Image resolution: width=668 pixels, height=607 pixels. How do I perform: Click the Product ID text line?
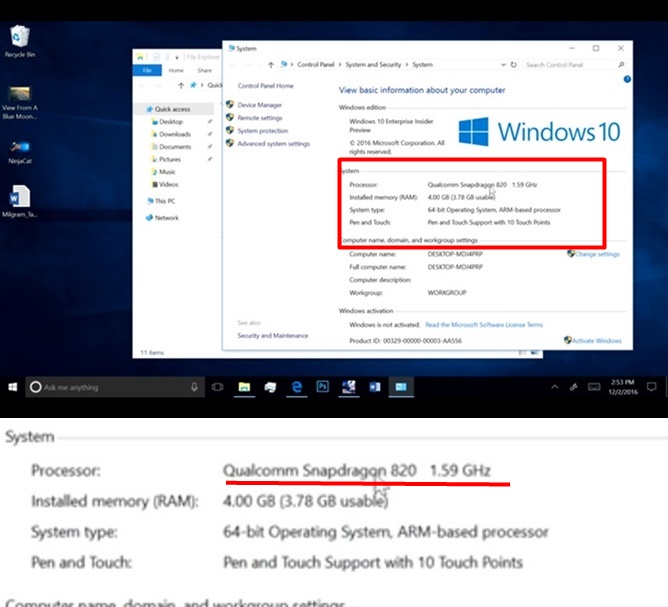(405, 340)
